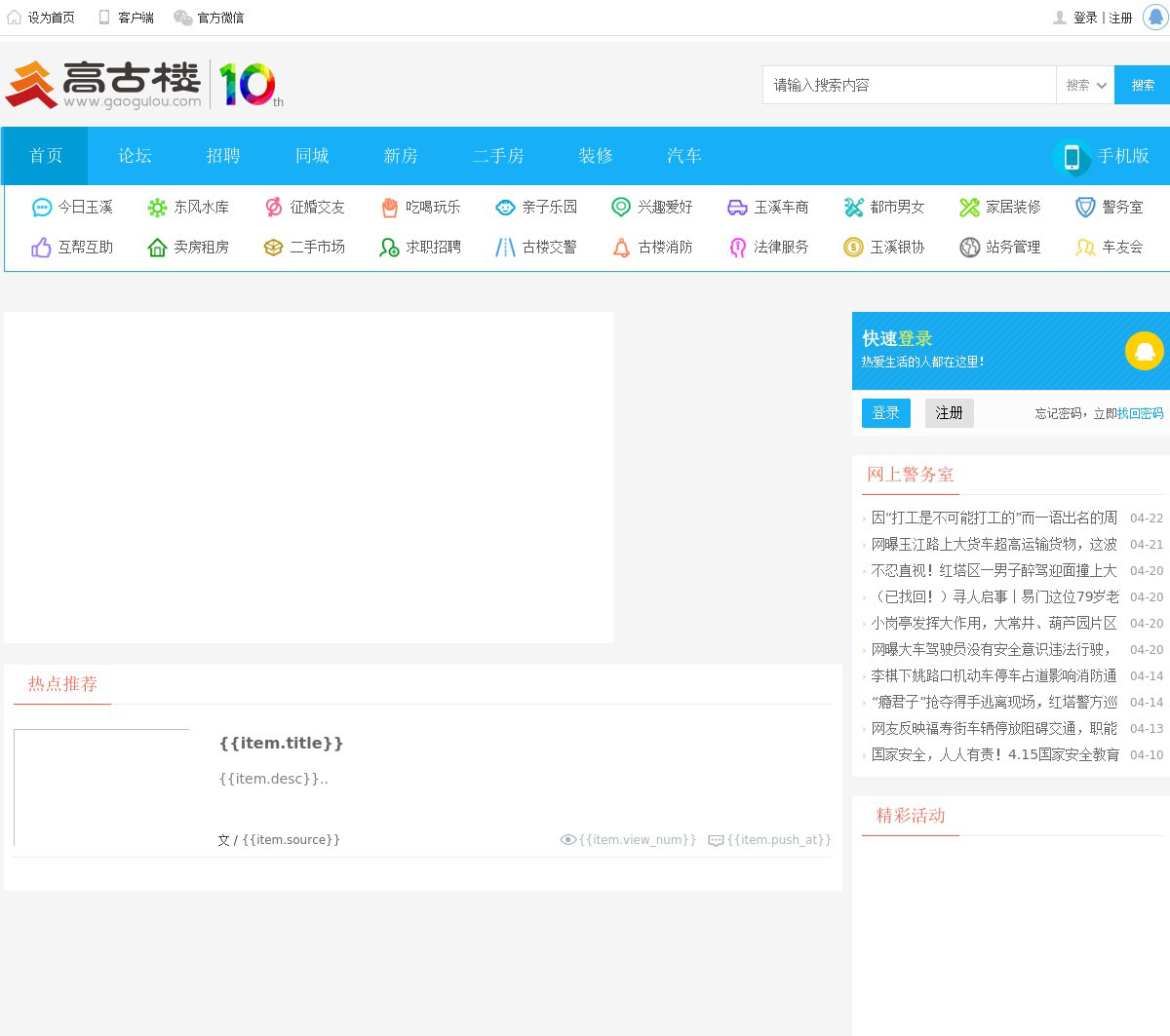
Task: Click the 东风水库 green gear icon
Action: point(157,208)
